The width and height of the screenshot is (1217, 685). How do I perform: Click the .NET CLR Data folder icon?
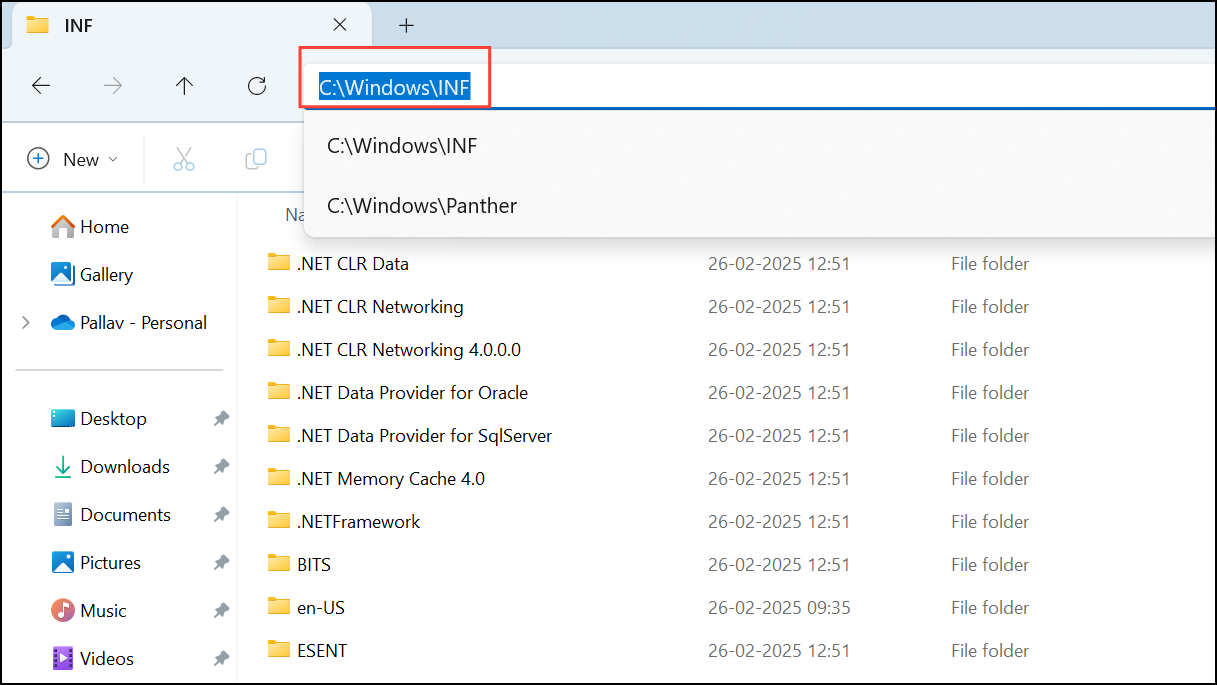(x=278, y=263)
